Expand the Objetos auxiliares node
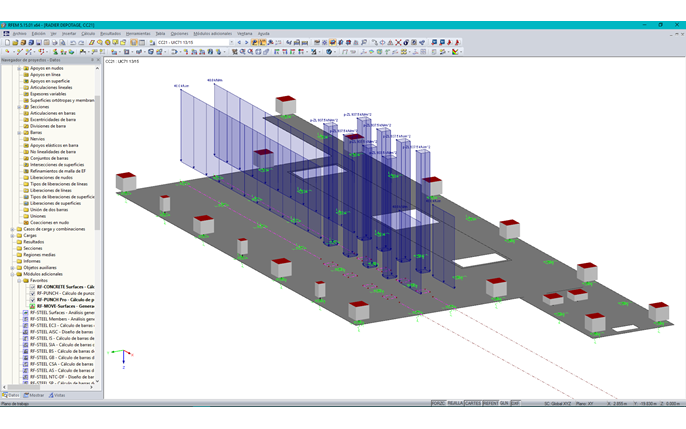This screenshot has height=429, width=686. (12, 268)
